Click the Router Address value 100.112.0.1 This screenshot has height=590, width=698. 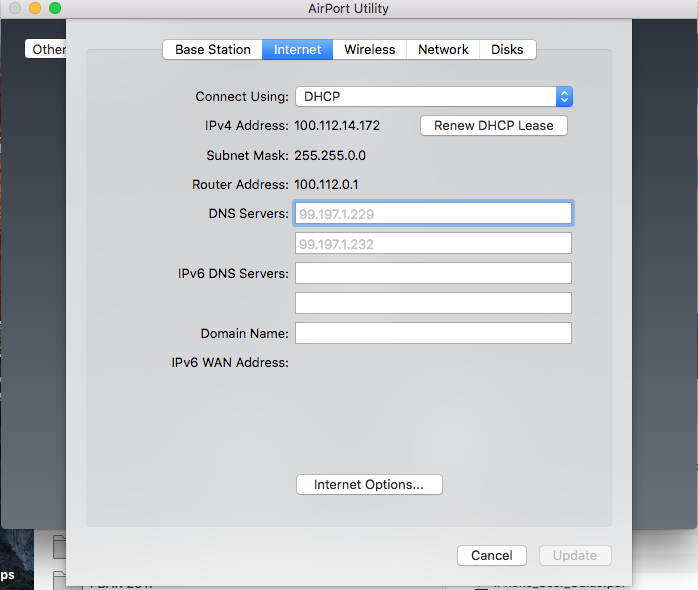[x=326, y=184]
